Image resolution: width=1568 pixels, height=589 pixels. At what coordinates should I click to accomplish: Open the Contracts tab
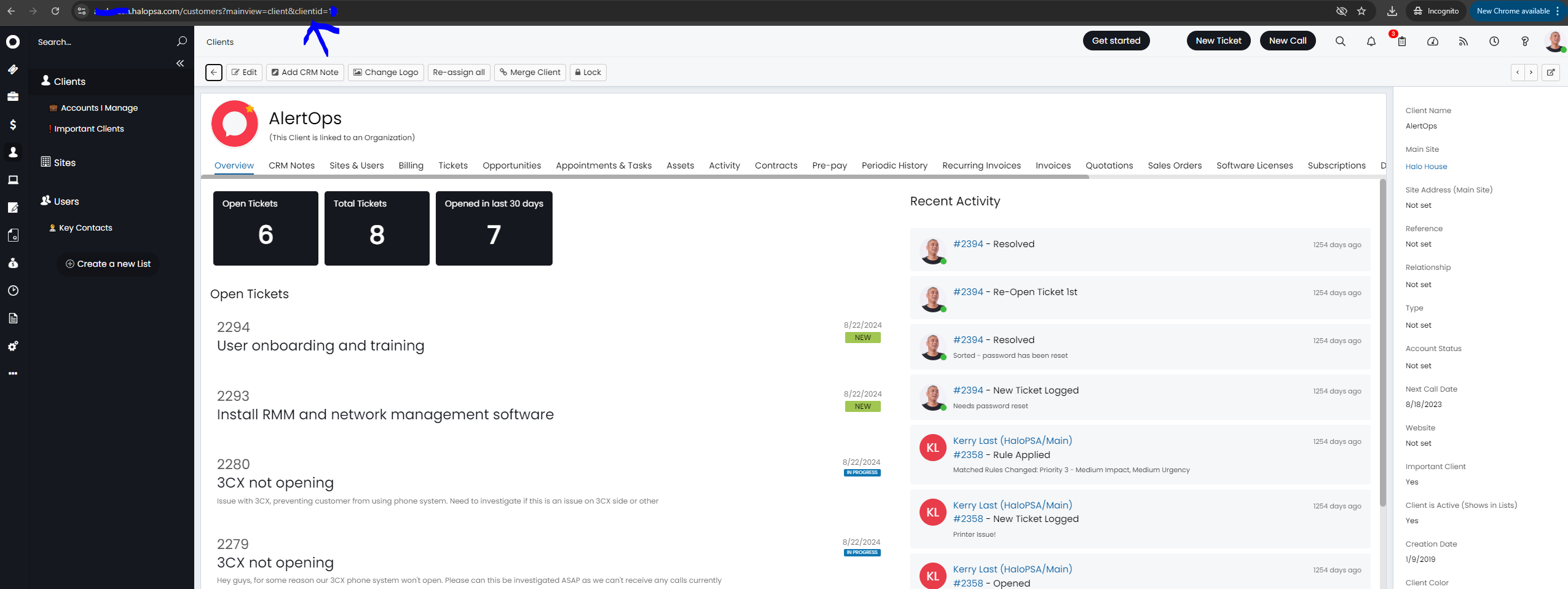[x=776, y=165]
